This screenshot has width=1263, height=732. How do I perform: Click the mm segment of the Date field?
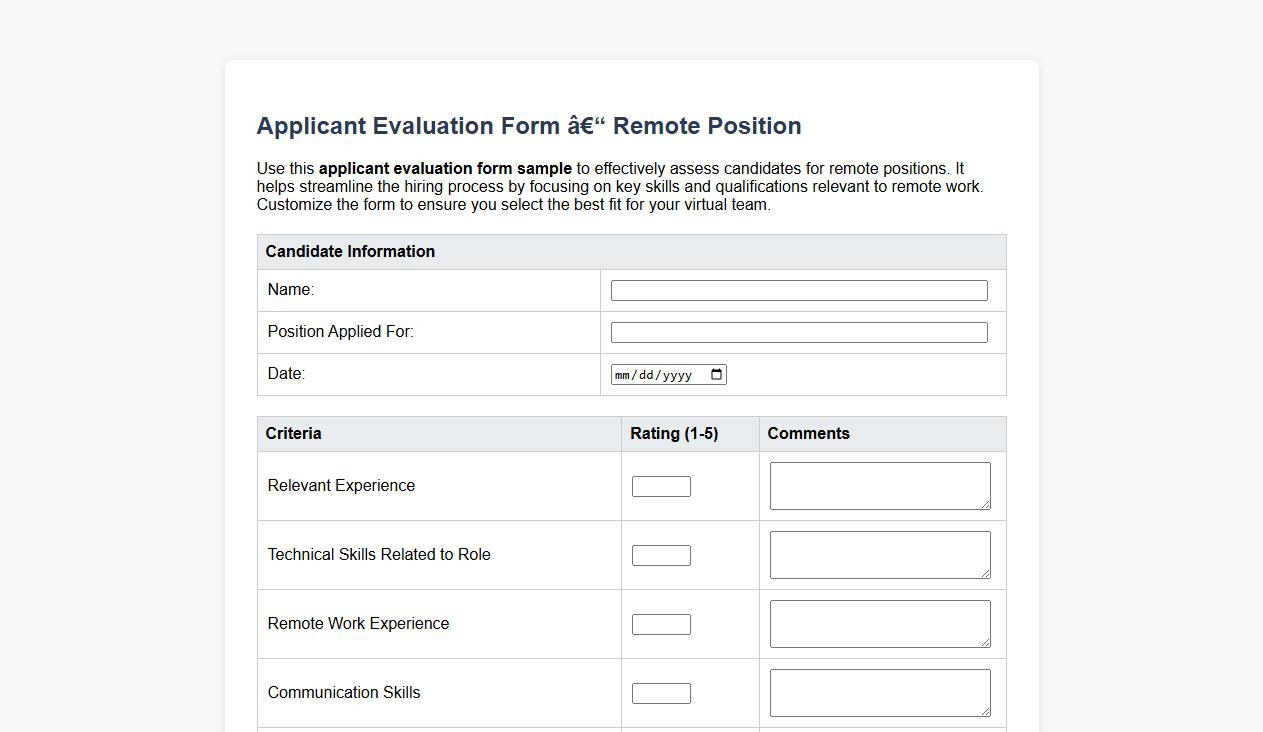[623, 374]
